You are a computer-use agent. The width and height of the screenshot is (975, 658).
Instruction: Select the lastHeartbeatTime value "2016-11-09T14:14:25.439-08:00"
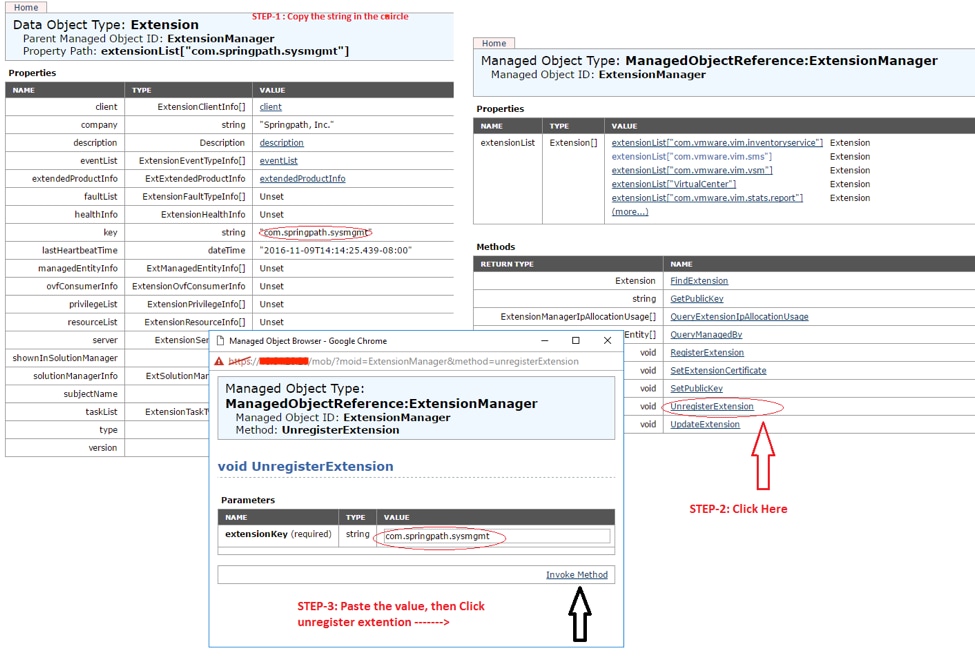click(x=336, y=250)
